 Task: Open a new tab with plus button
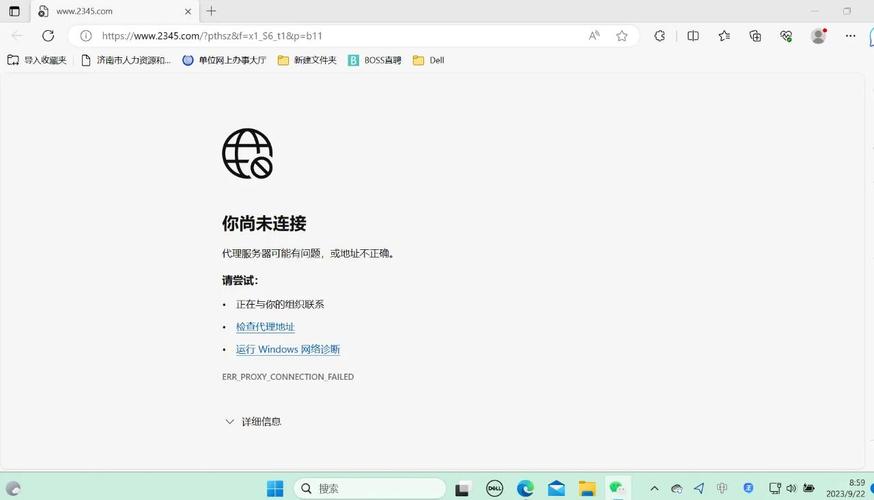click(x=211, y=11)
